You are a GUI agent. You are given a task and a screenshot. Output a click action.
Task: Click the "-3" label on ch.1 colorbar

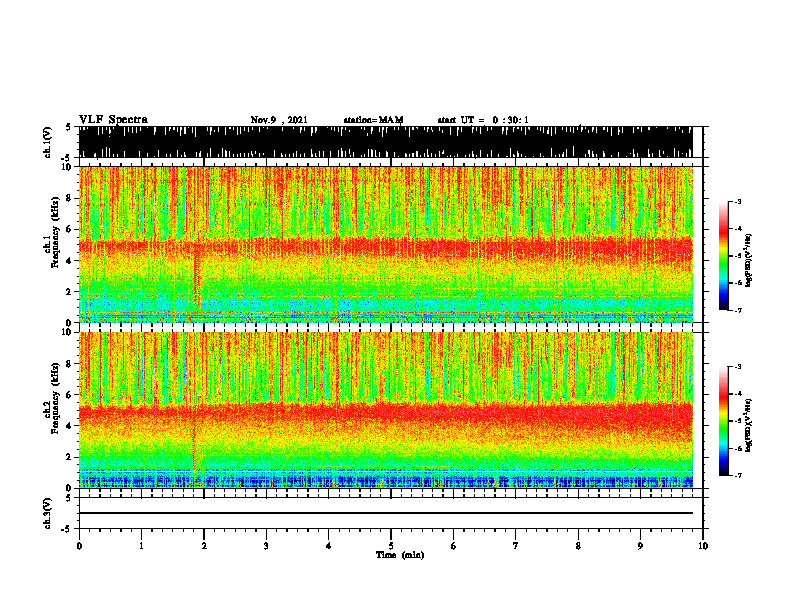tap(737, 202)
